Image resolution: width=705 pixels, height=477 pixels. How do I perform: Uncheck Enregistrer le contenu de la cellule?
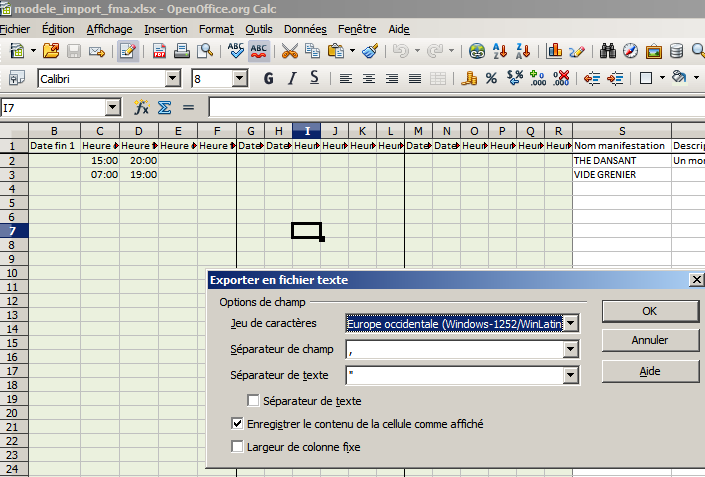(x=237, y=424)
